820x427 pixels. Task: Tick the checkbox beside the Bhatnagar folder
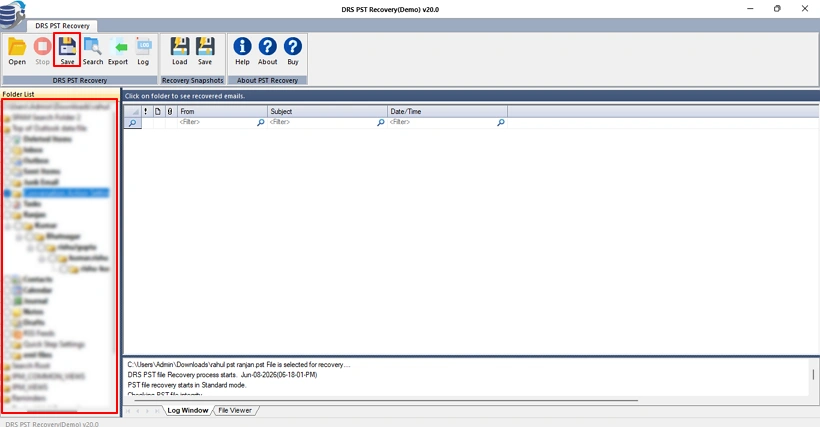coord(30,236)
